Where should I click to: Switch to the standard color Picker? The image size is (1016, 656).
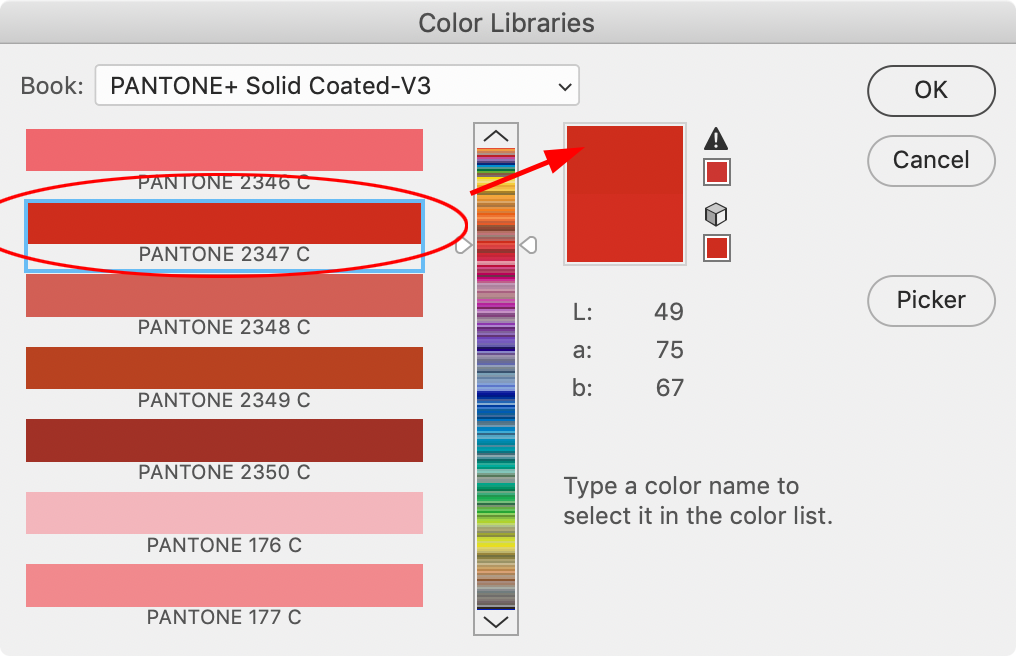(930, 301)
